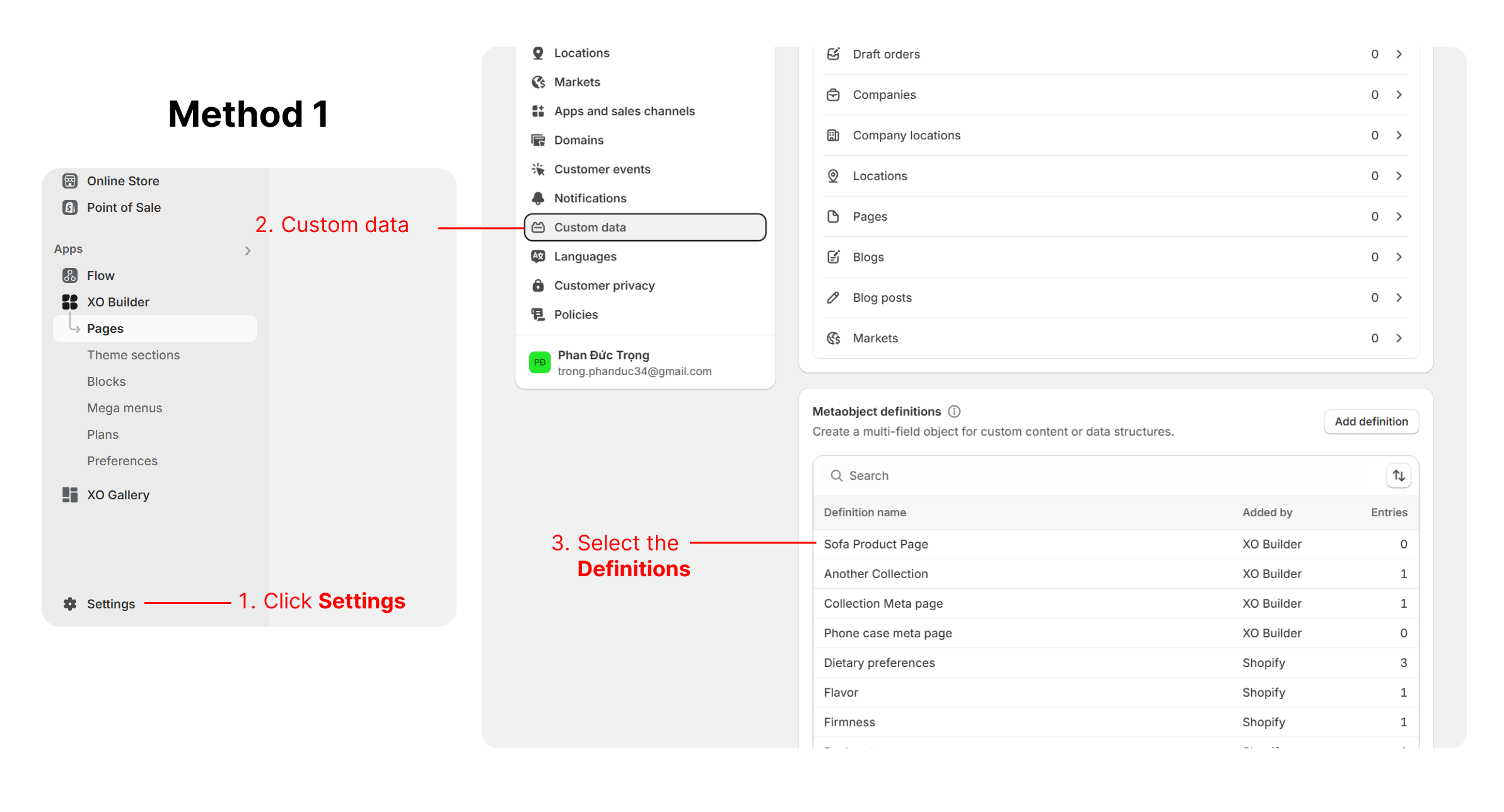Click the Add definition button

pyautogui.click(x=1371, y=422)
